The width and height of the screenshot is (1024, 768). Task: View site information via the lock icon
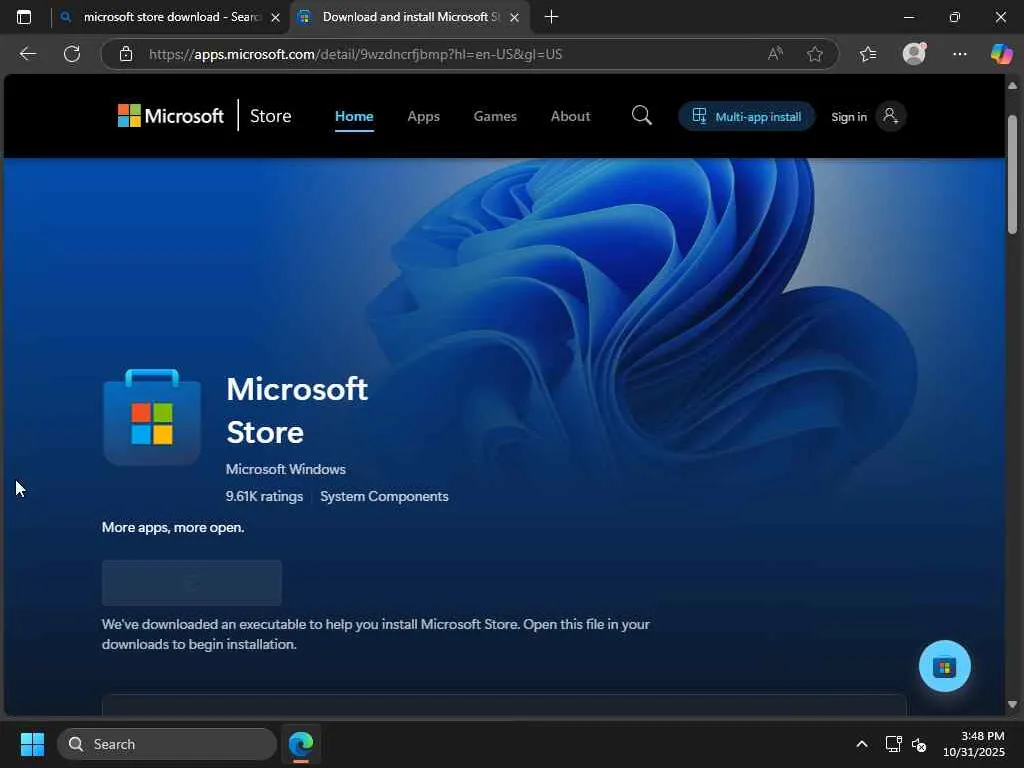click(x=126, y=54)
